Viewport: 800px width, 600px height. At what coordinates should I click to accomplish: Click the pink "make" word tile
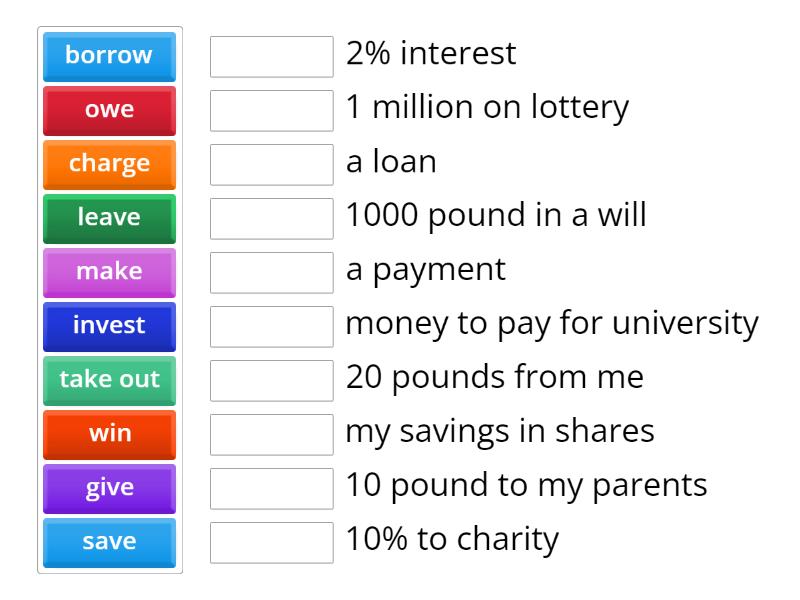(109, 272)
